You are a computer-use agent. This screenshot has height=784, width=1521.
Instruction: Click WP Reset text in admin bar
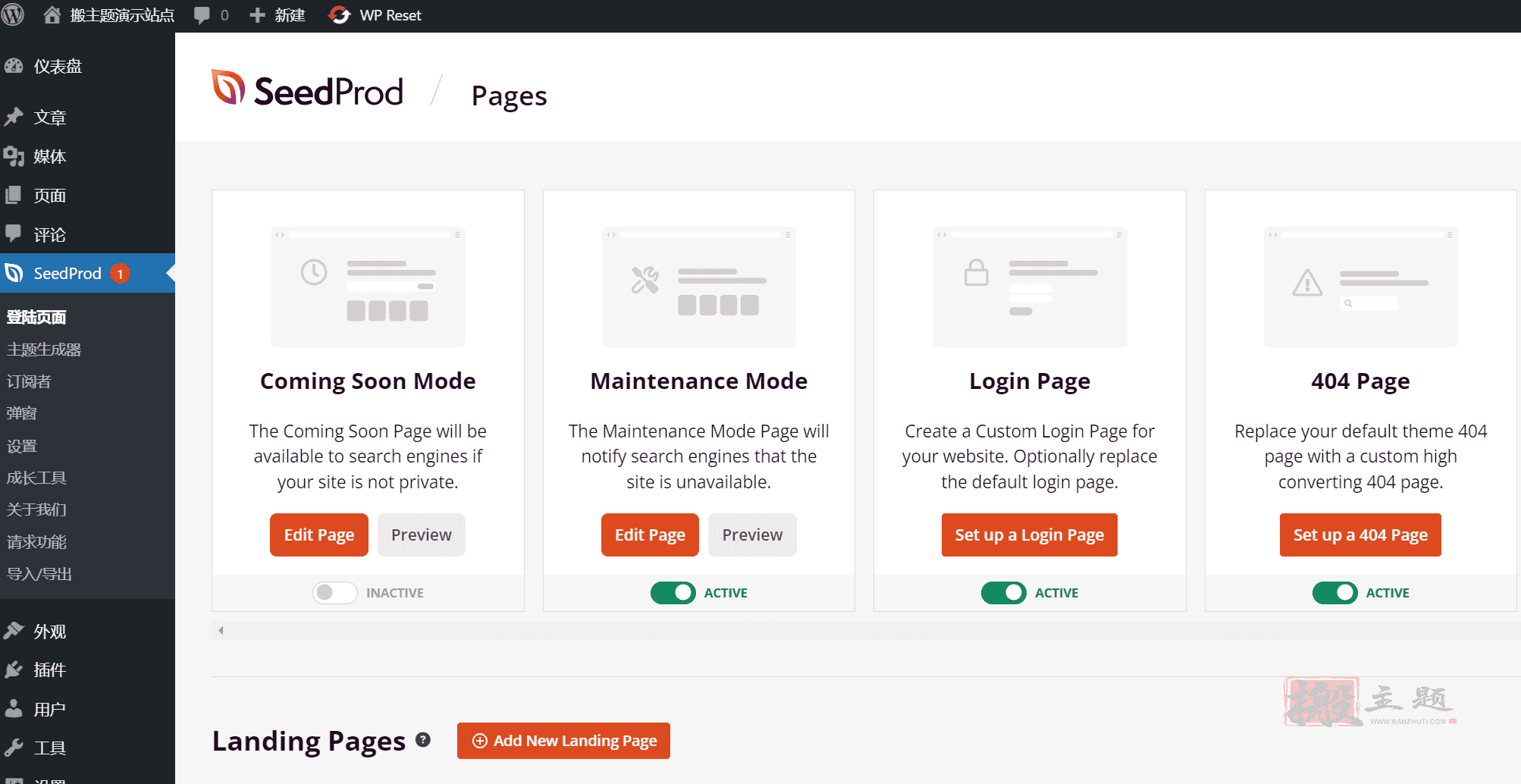coord(390,15)
